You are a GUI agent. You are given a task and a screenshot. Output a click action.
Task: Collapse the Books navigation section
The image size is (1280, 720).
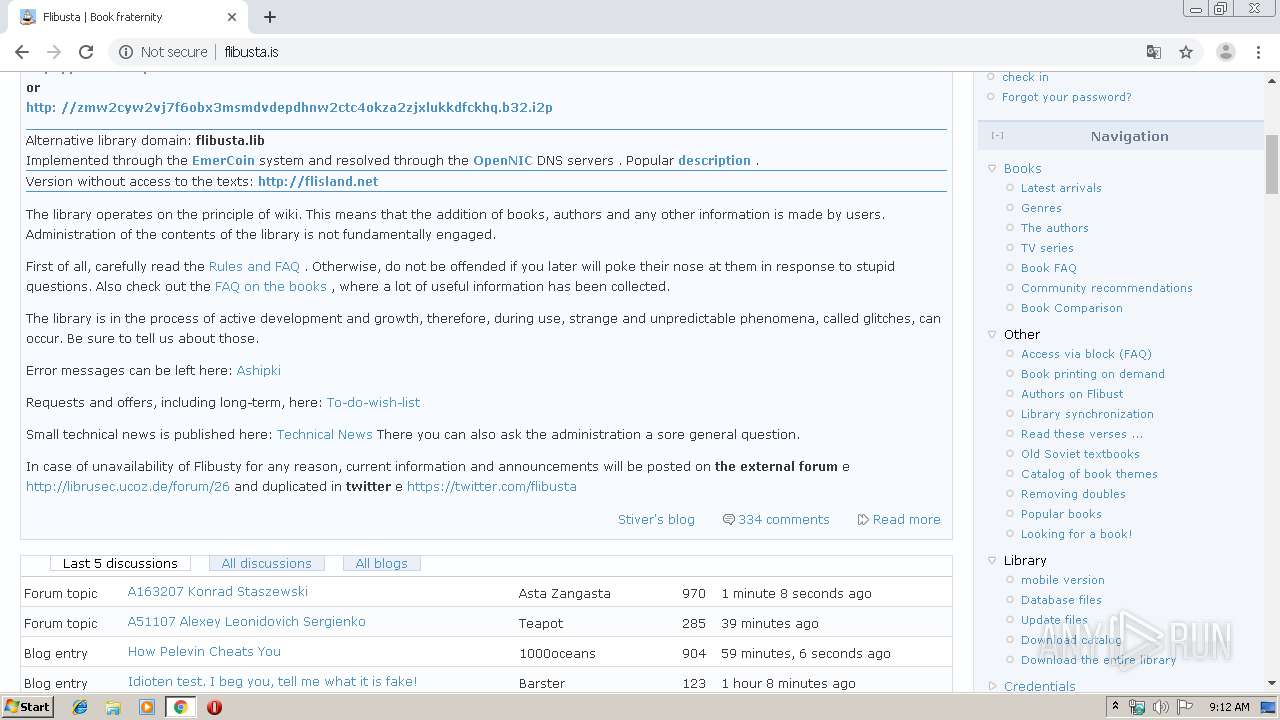click(x=992, y=169)
